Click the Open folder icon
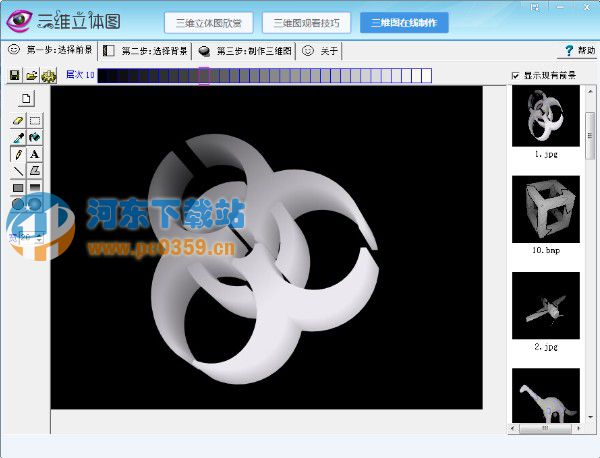This screenshot has width=600, height=458. pyautogui.click(x=32, y=75)
